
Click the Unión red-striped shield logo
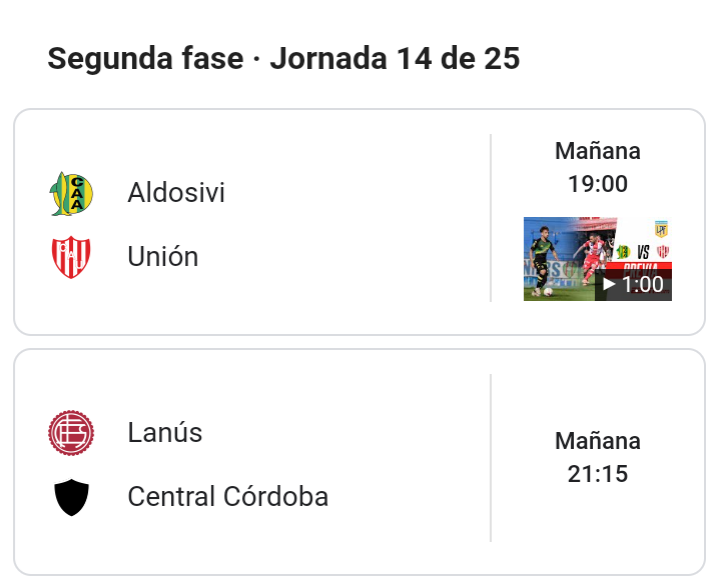pos(71,257)
